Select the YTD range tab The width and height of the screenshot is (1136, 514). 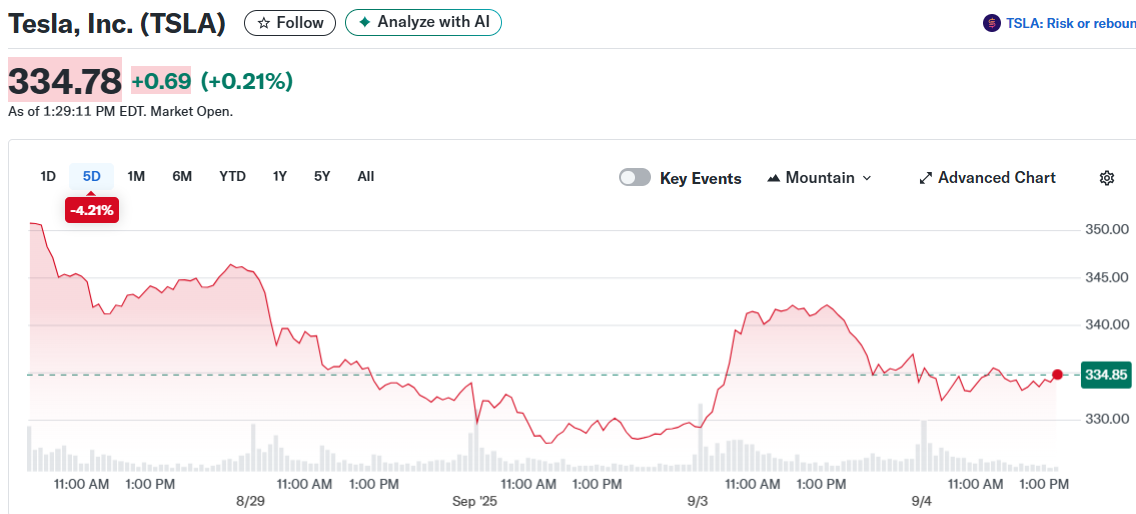pos(233,176)
